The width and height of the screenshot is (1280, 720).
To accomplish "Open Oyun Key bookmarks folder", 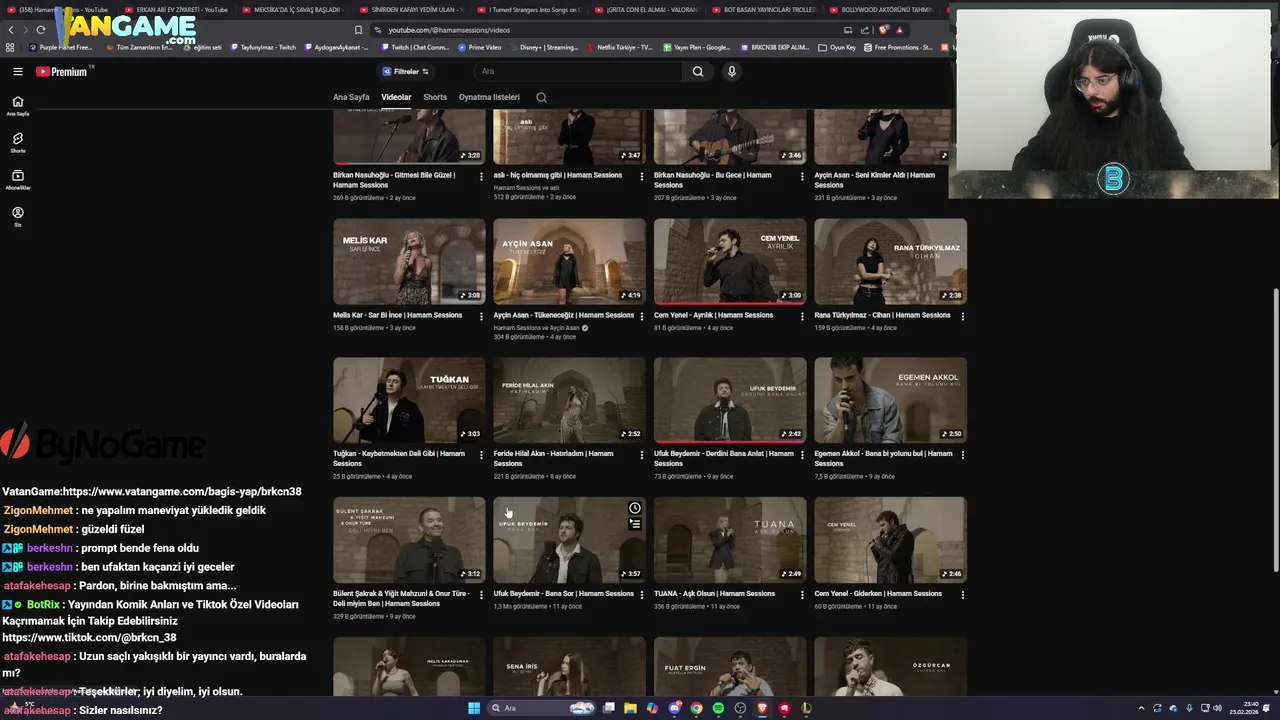I will click(x=837, y=47).
